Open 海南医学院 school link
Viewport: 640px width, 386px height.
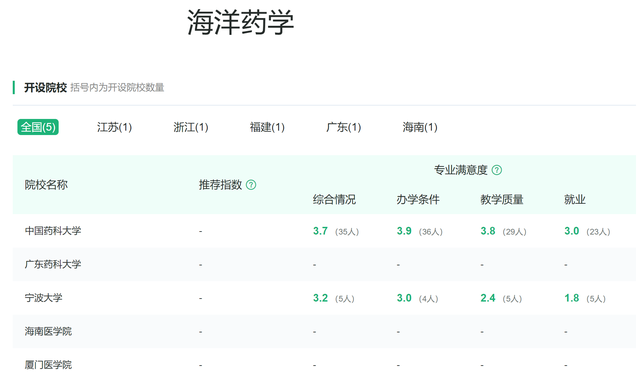pyautogui.click(x=48, y=331)
